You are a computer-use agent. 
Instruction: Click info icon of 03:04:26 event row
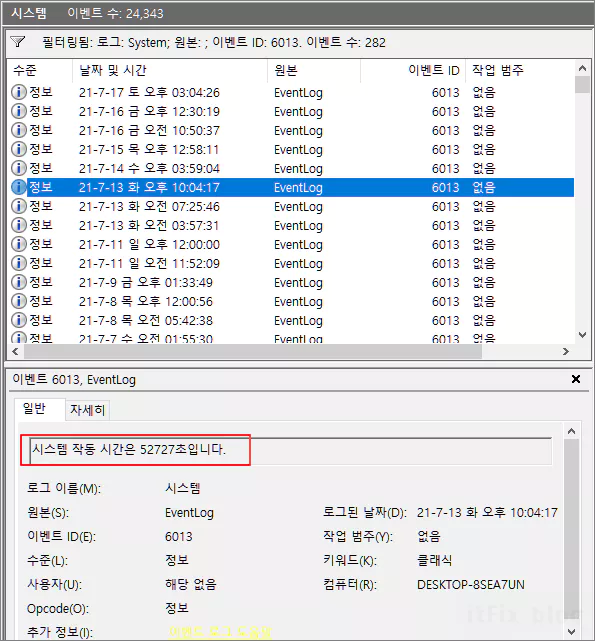point(18,92)
